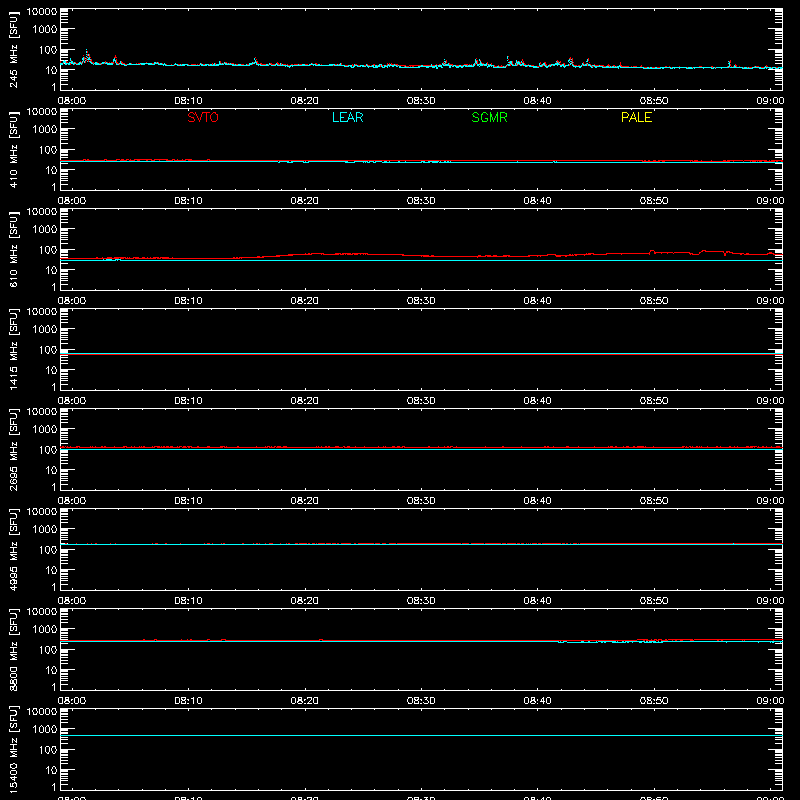
Task: Click 09:00 time label under 2695 MHz plot
Action: (x=770, y=501)
